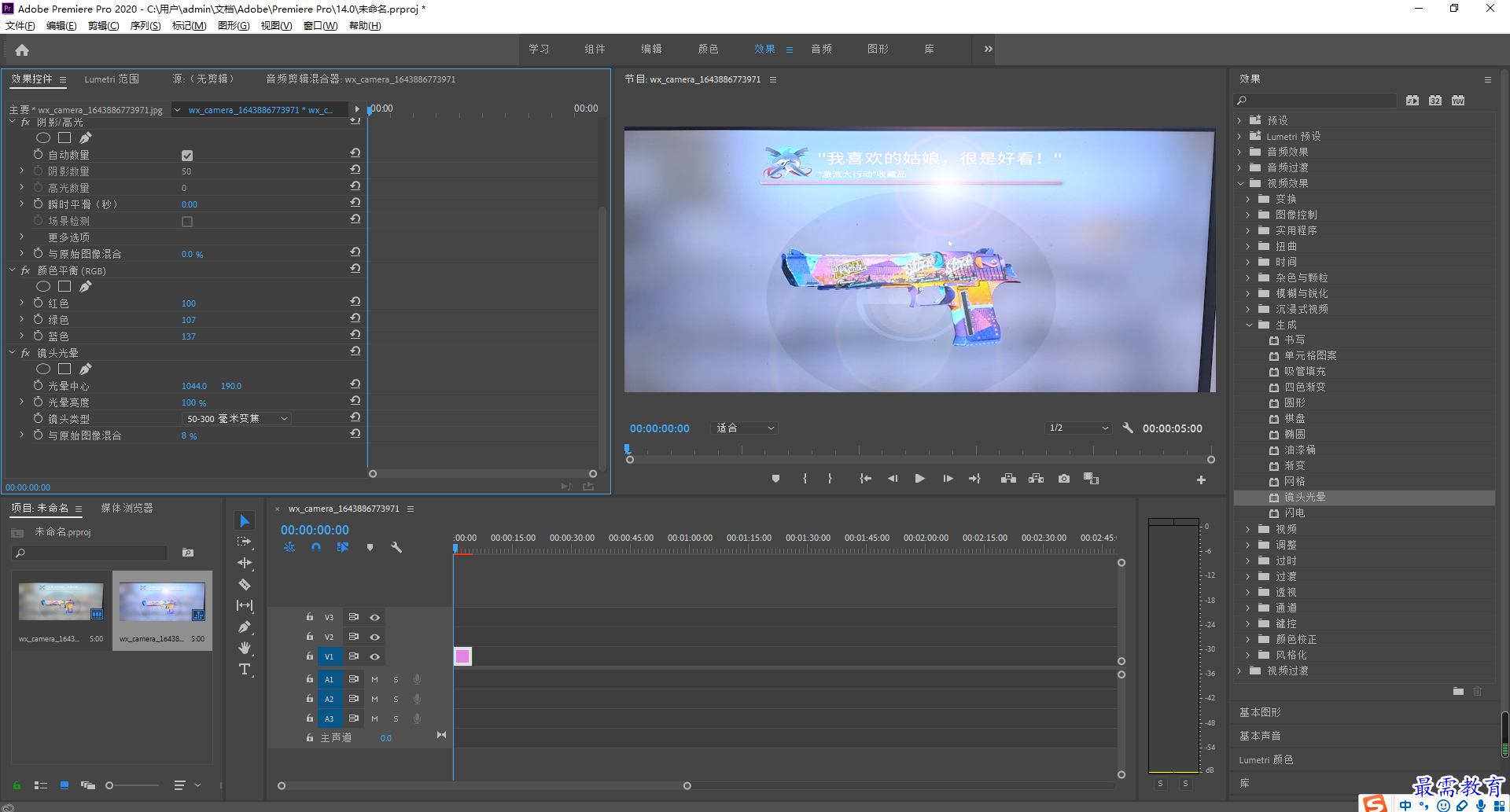Switch to the Lumetri 范围 tab
1510x812 pixels.
112,79
